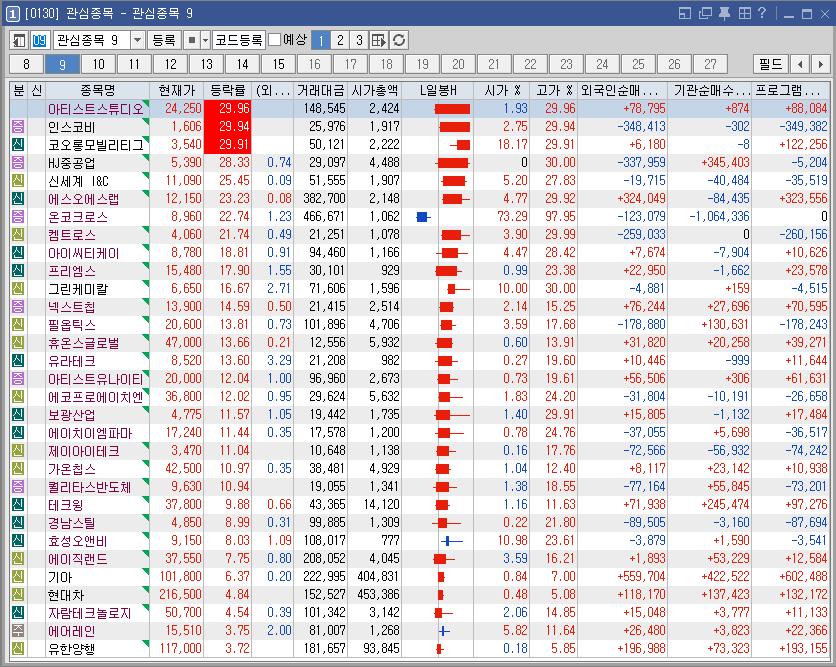
Task: Click the 증 icon on 인스코비 row
Action: 18,126
